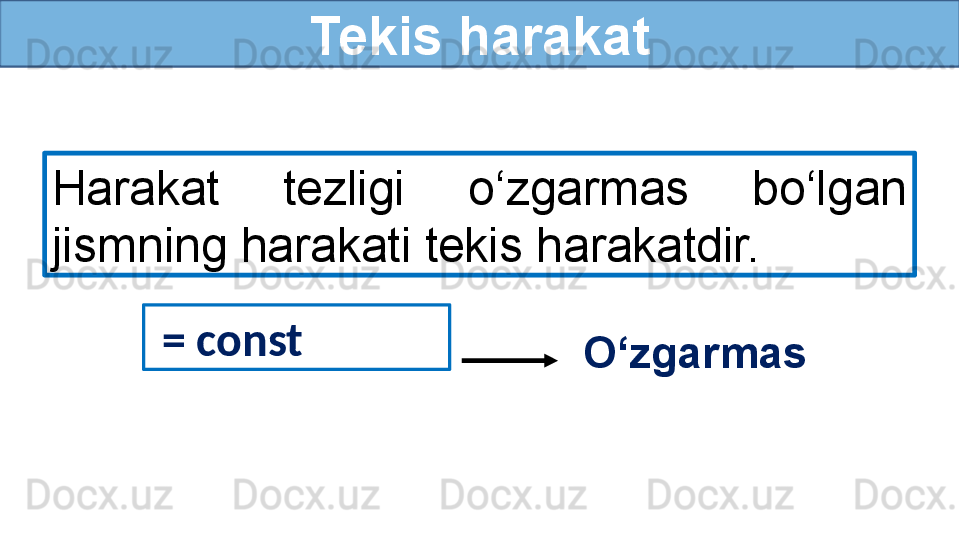
Task: Click the word "tezligi" in the definition
Action: 343,189
